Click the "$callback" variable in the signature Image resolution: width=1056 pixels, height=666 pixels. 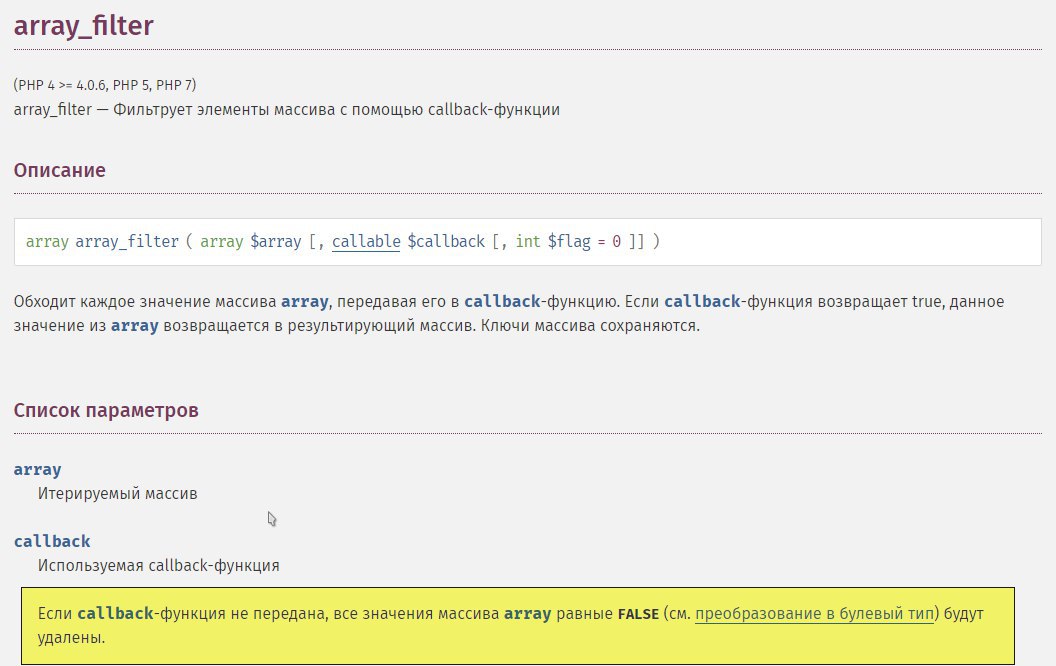click(446, 241)
